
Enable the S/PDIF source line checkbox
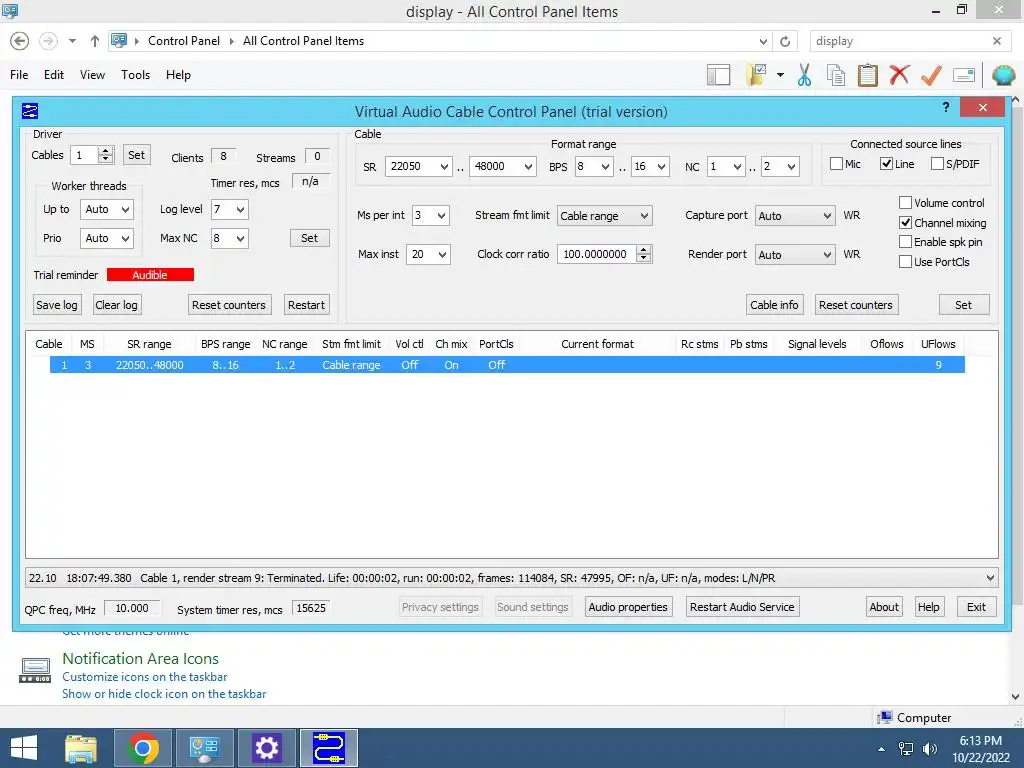click(x=937, y=164)
